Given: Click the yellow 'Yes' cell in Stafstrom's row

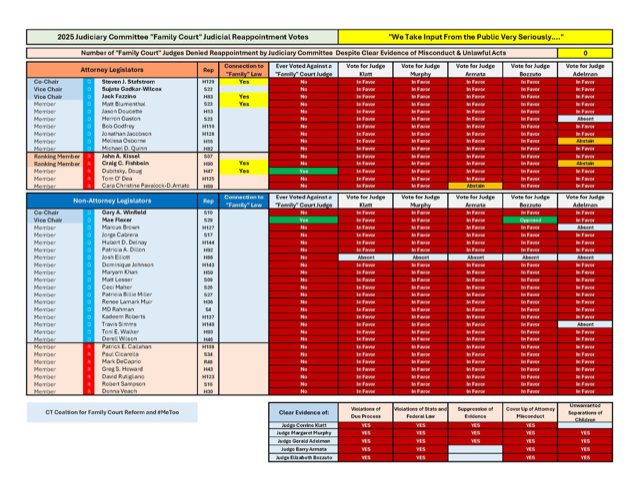Looking at the screenshot, I should 244,82.
